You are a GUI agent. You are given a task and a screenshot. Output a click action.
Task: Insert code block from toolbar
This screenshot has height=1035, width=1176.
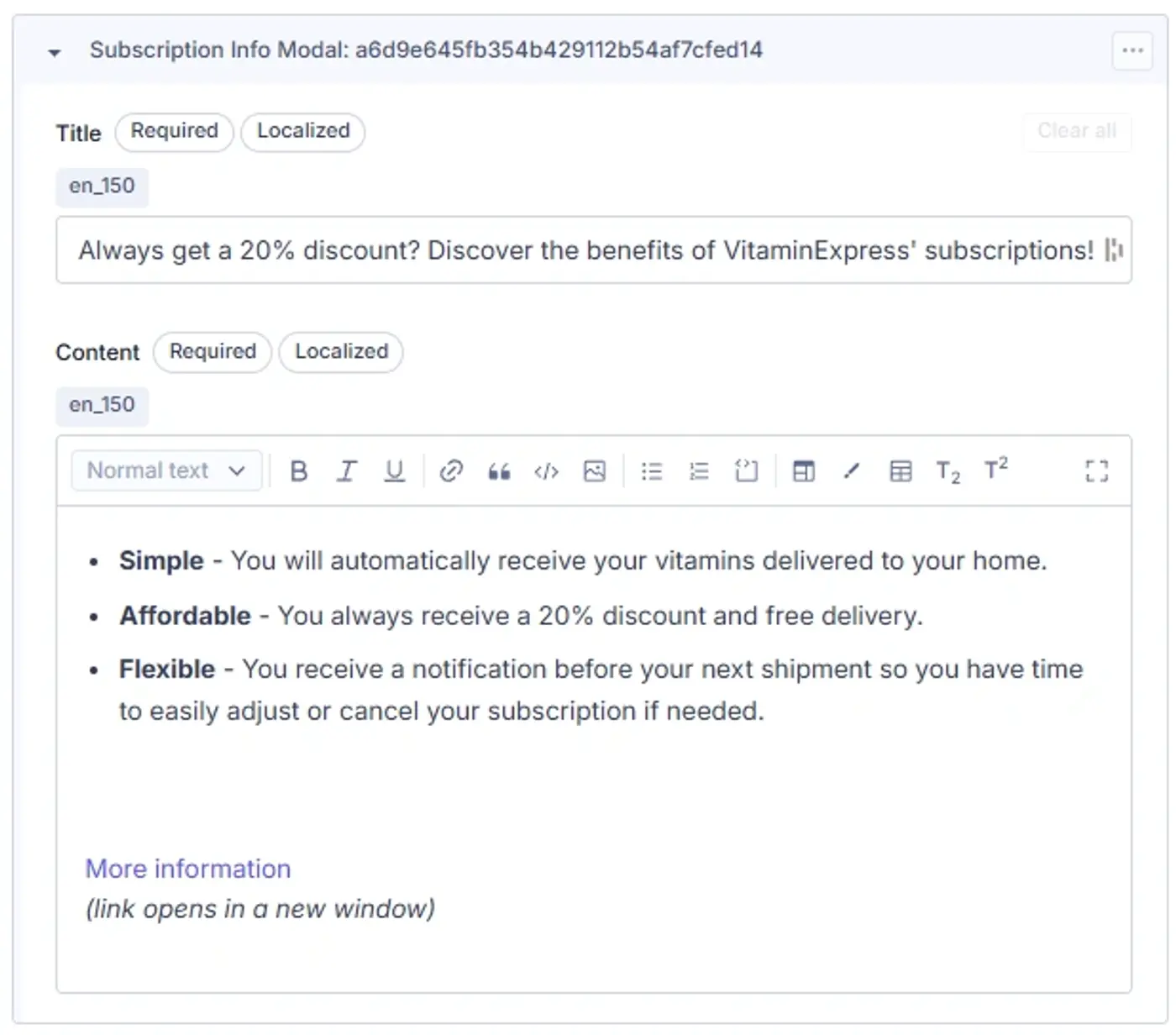tap(746, 471)
